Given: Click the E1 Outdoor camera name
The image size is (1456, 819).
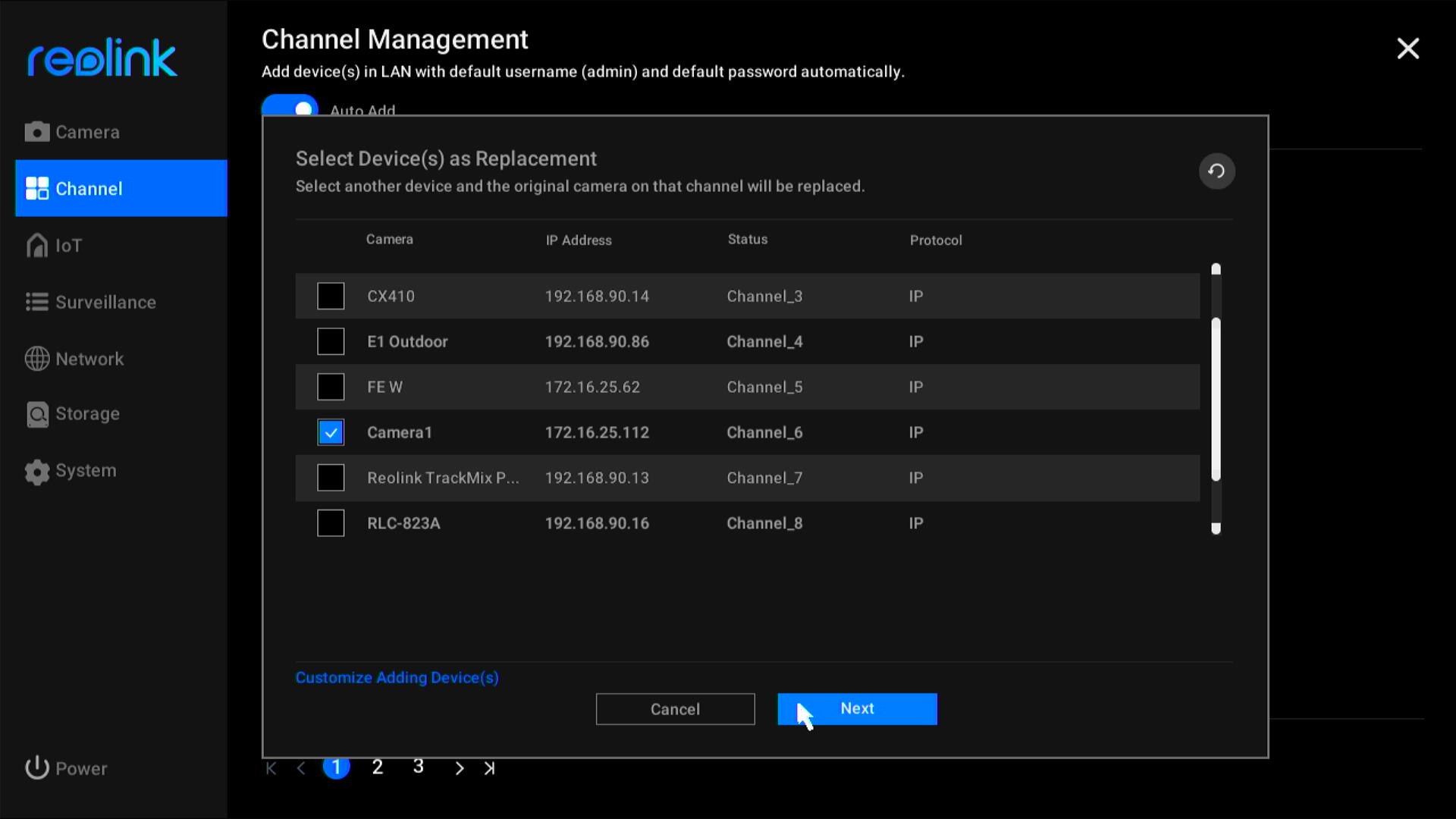Looking at the screenshot, I should point(407,342).
